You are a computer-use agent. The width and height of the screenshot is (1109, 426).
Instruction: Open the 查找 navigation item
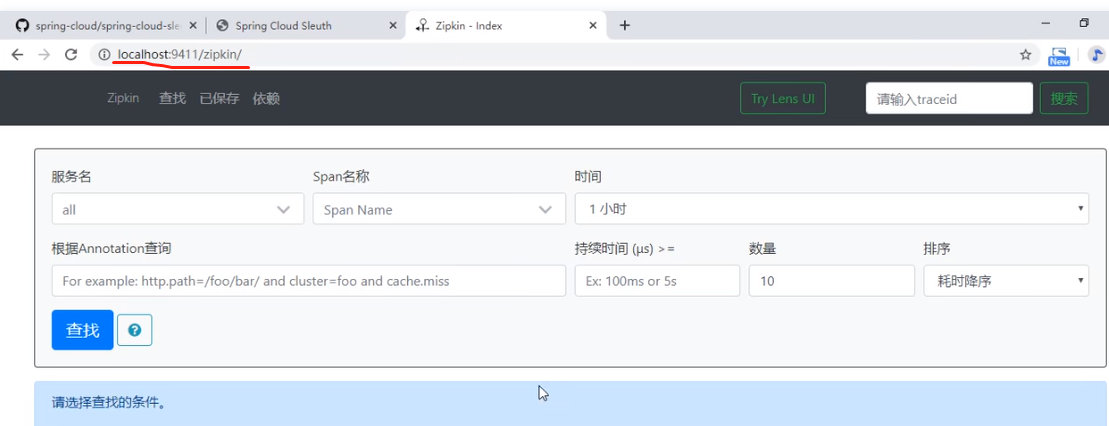[173, 98]
